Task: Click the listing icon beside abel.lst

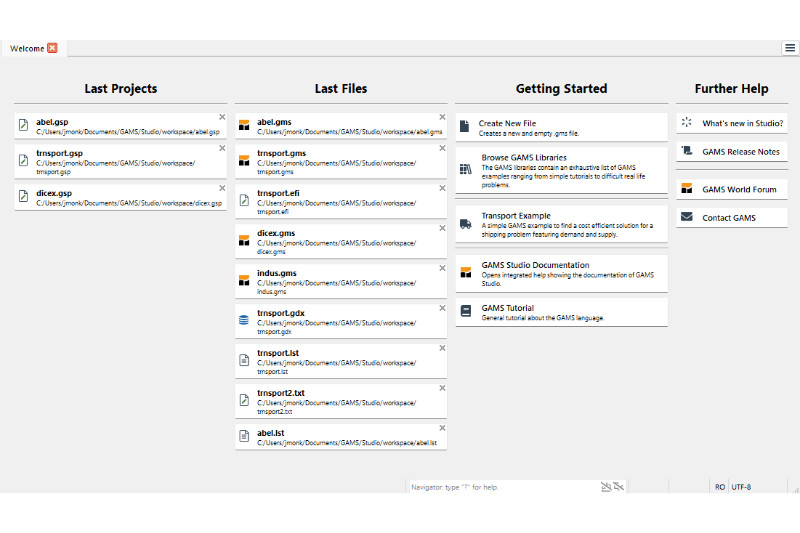Action: [244, 436]
